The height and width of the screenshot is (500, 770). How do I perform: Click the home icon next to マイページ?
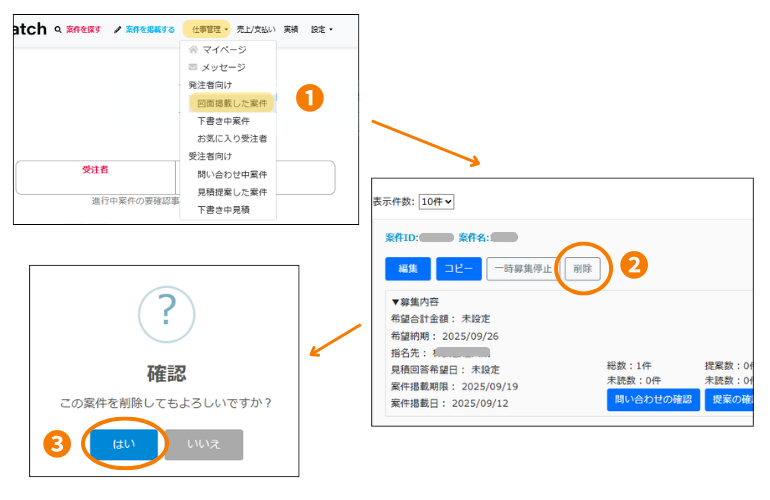point(193,50)
